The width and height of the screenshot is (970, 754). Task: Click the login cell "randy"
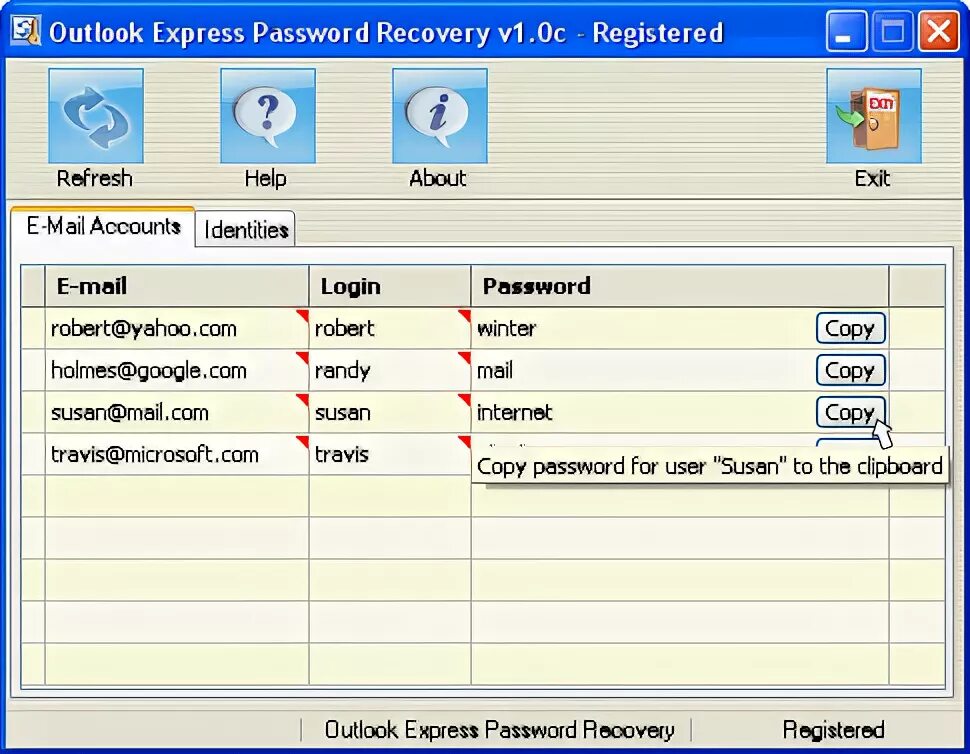pyautogui.click(x=390, y=371)
